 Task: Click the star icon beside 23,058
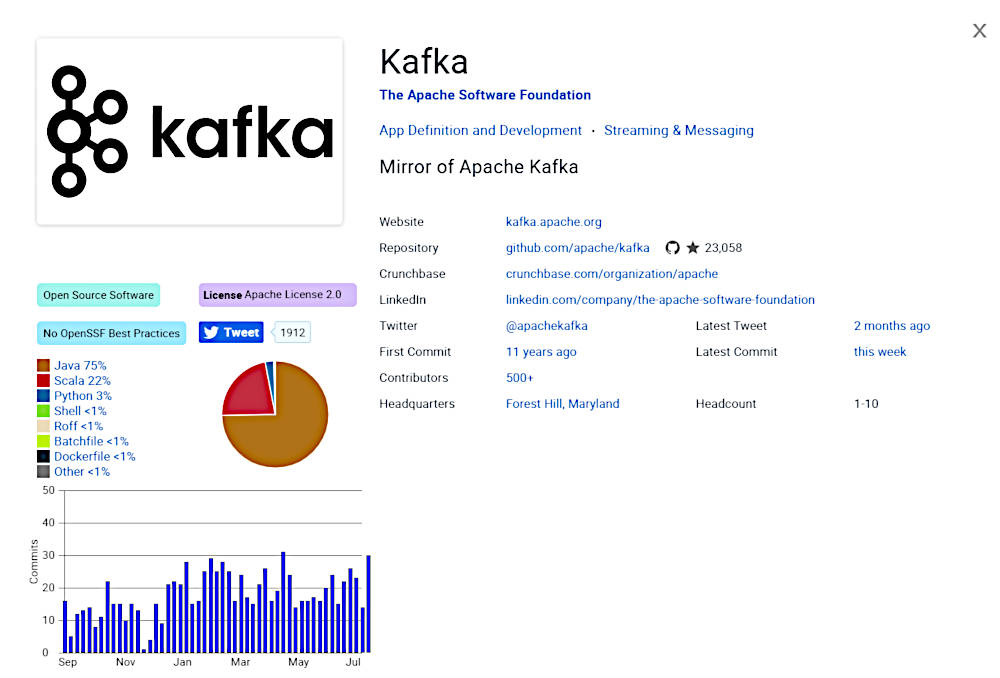693,247
